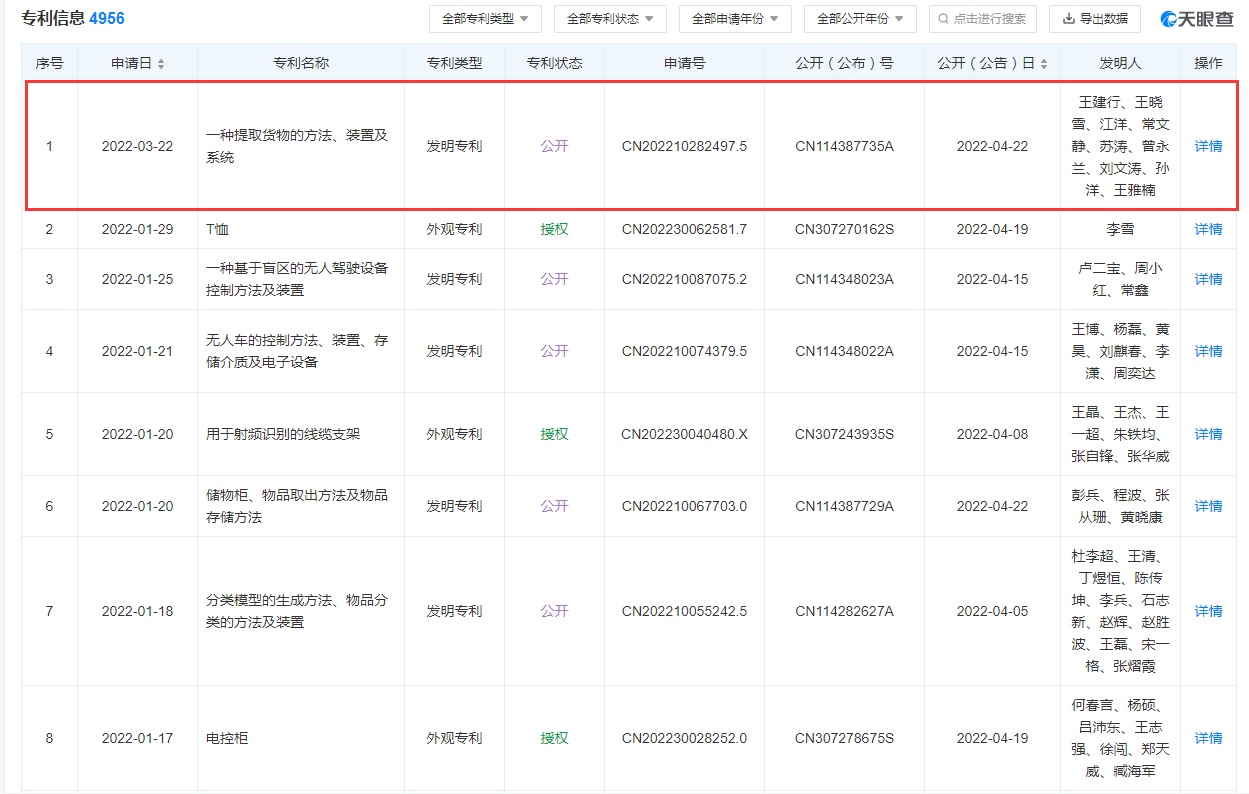Open the 全部专利类型 filter dropdown
Viewport: 1249px width, 794px height.
coord(485,19)
